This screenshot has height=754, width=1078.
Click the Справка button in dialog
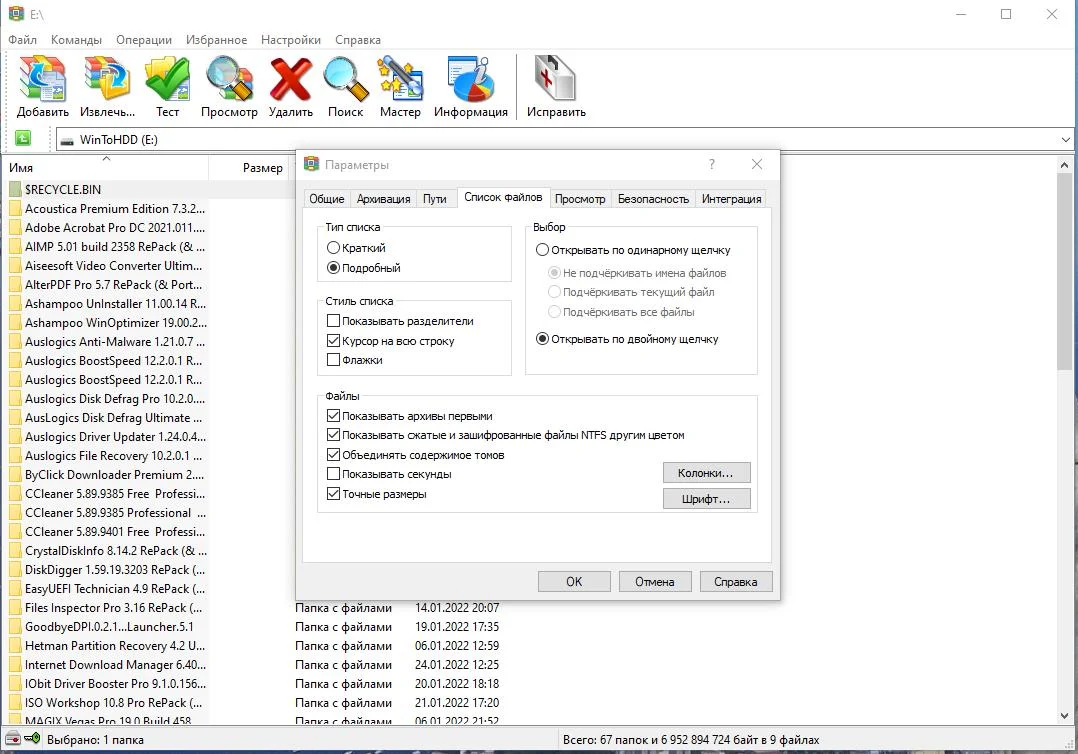(x=736, y=581)
